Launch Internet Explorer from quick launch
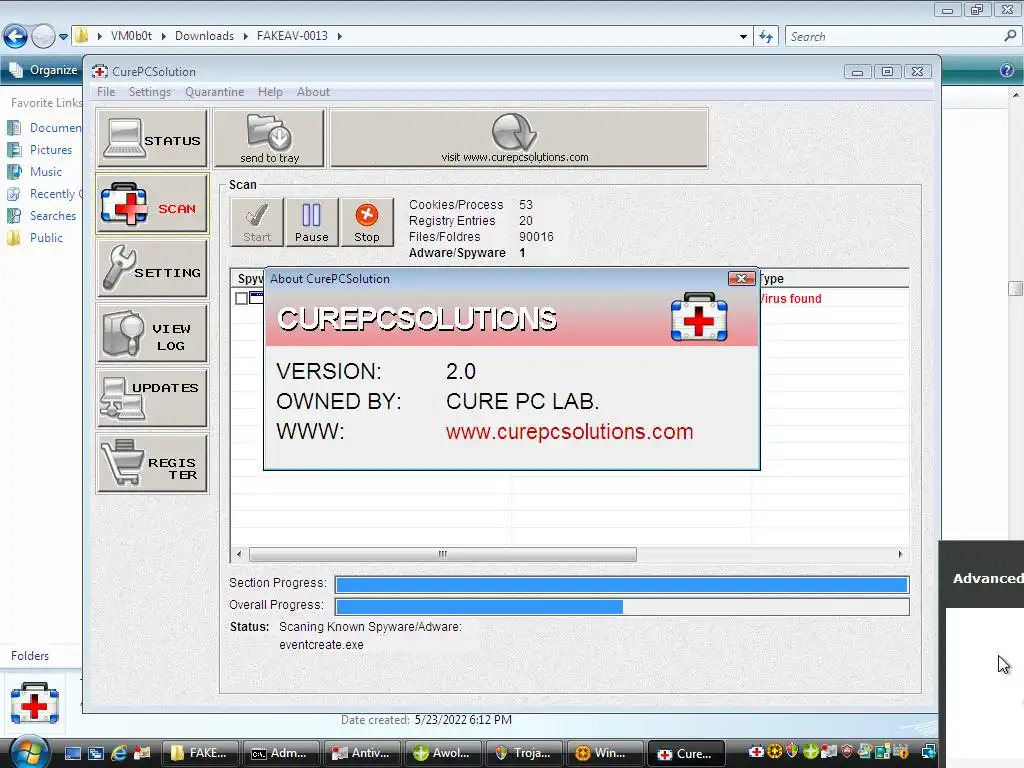 click(119, 753)
